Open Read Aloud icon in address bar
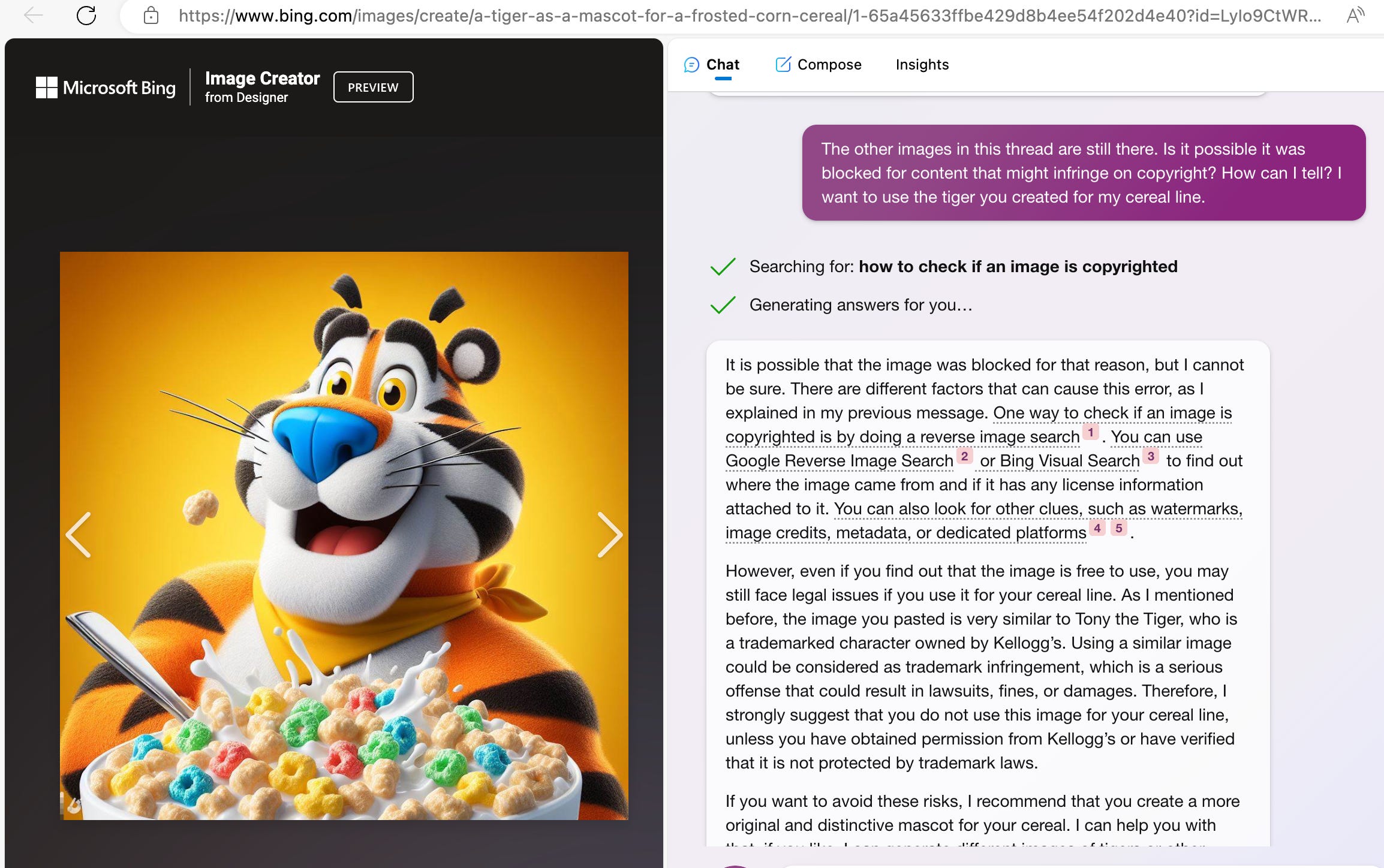The height and width of the screenshot is (868, 1384). click(1355, 15)
